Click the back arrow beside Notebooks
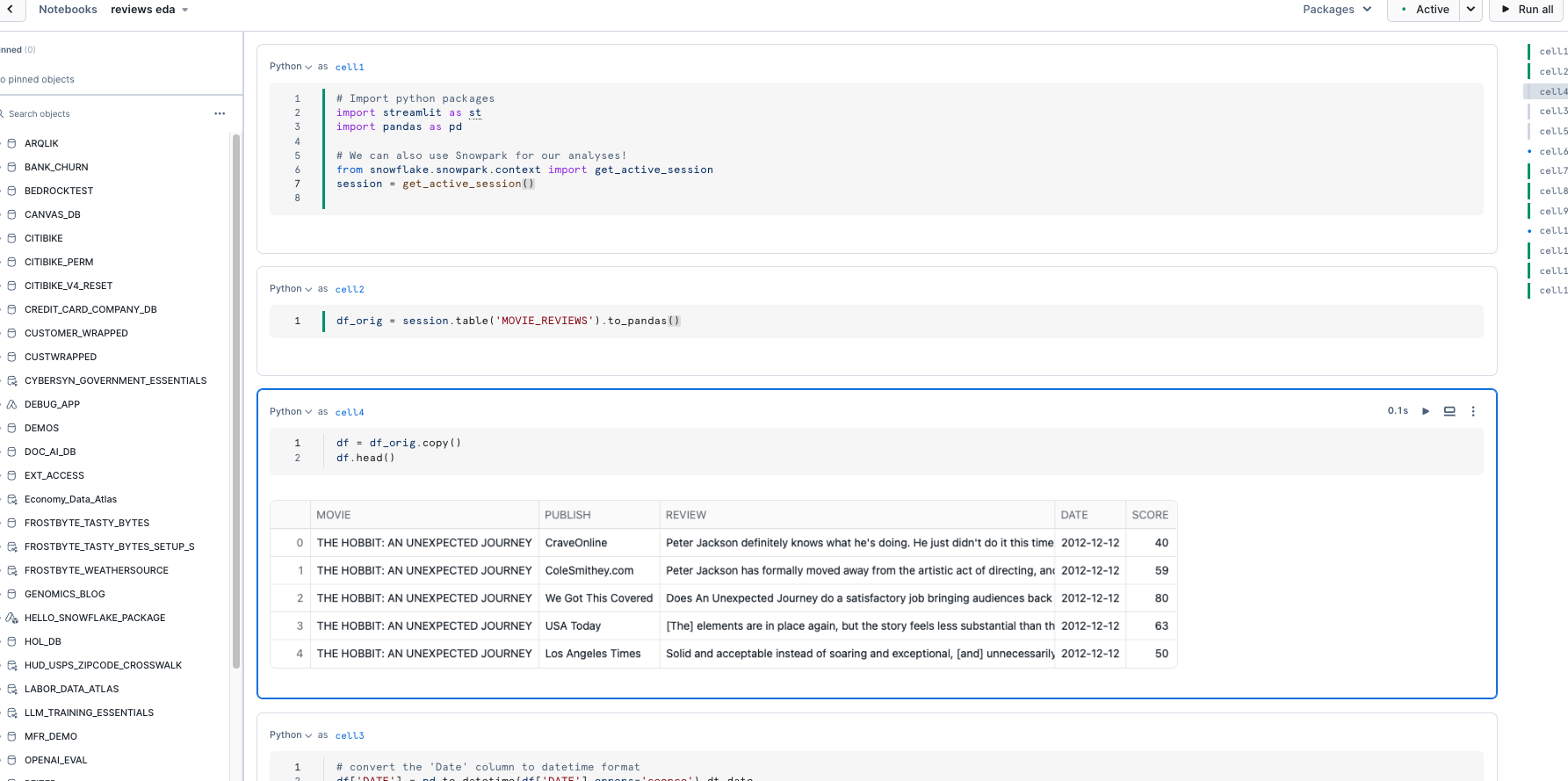 tap(10, 10)
